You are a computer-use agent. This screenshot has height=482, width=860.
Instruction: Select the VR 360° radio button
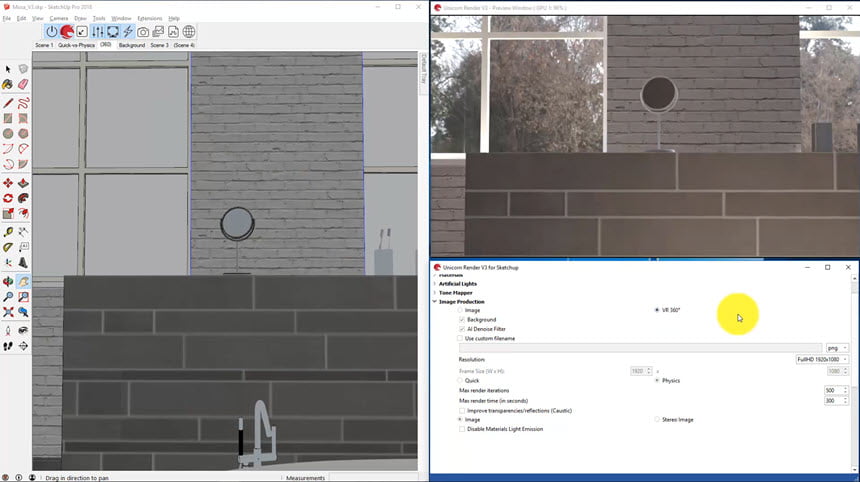(657, 310)
